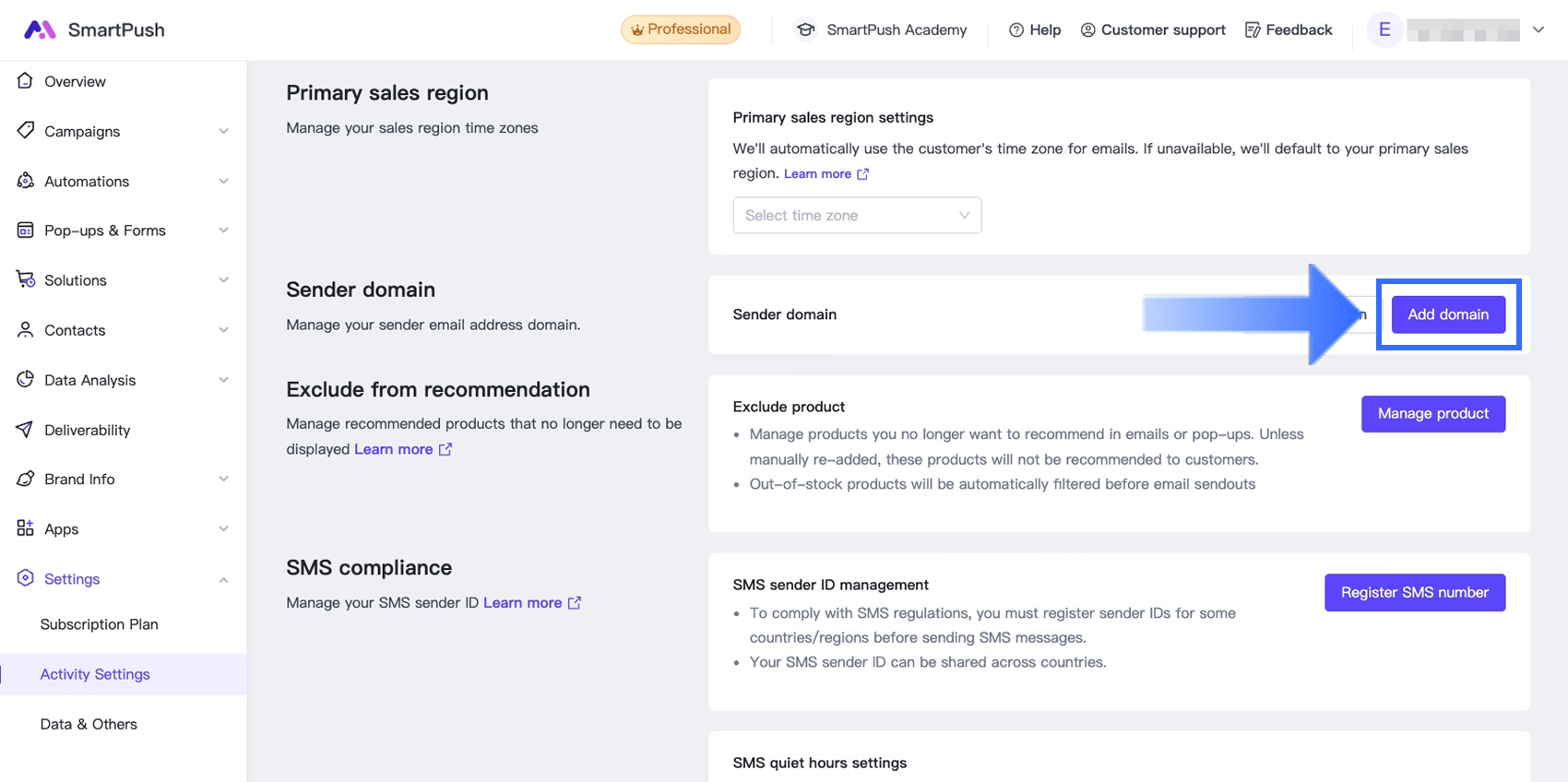Expand the Campaigns sidebar section
This screenshot has width=1568, height=782.
pos(223,131)
